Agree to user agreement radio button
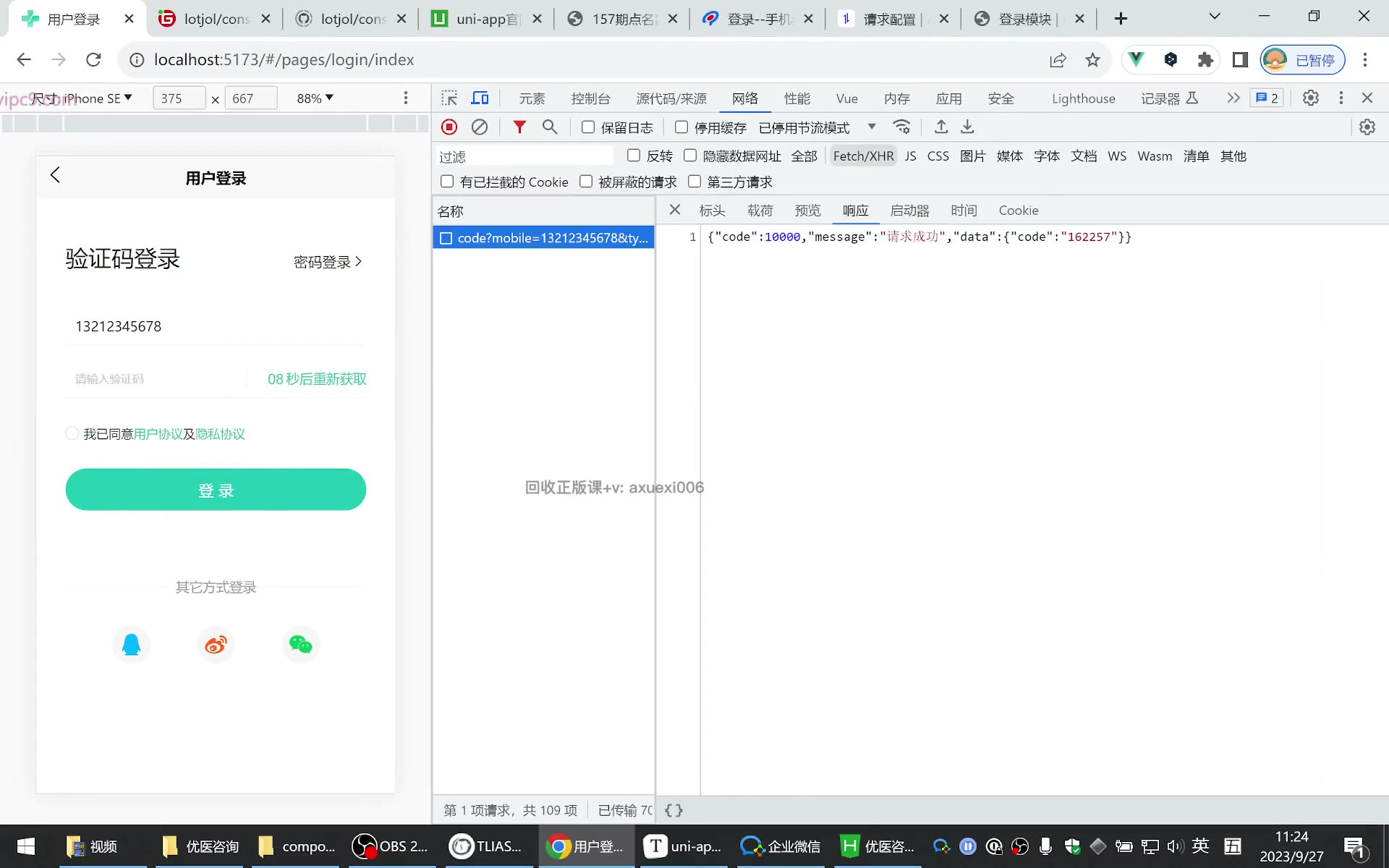The height and width of the screenshot is (868, 1389). coord(72,433)
